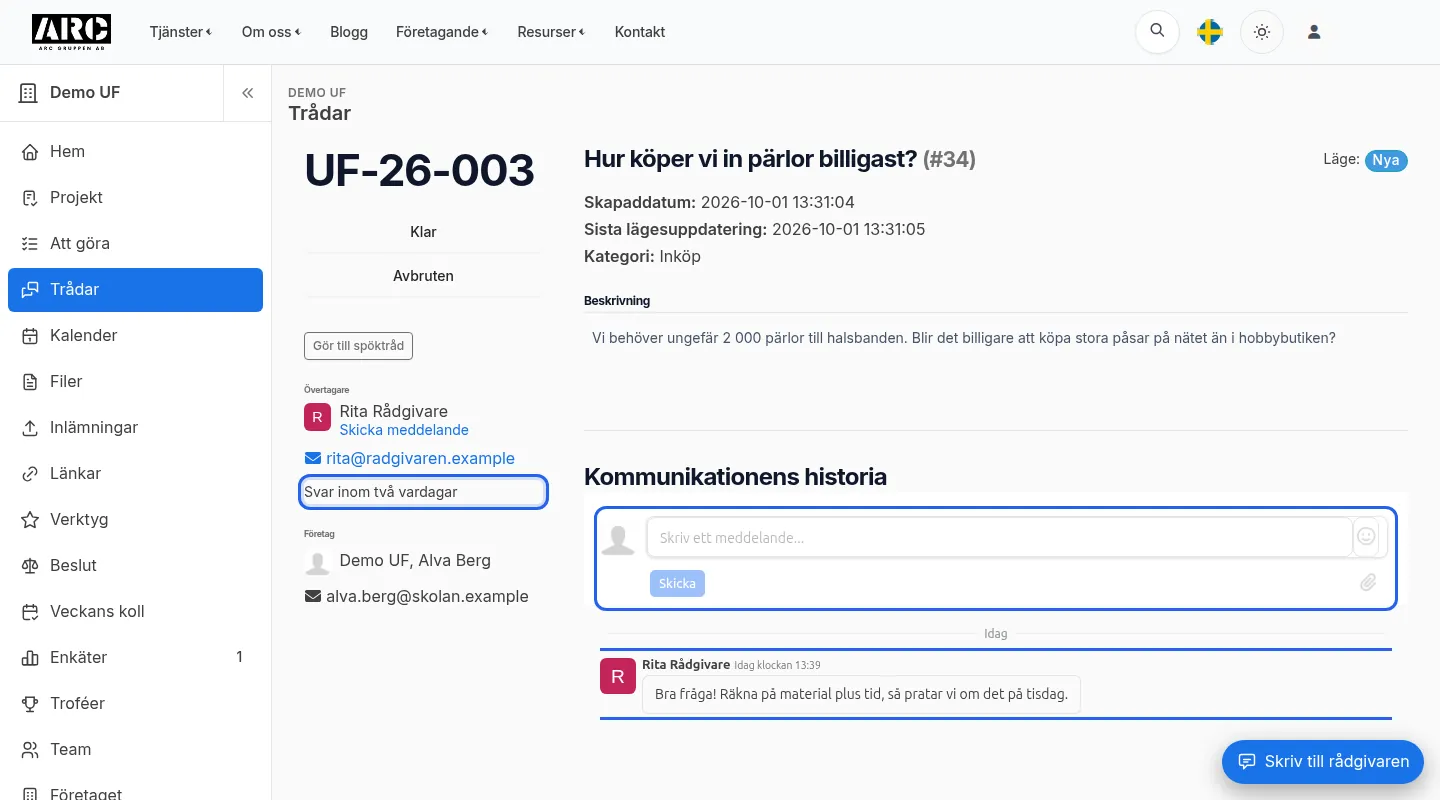
Task: Open Projekt in the sidebar
Action: click(x=135, y=197)
